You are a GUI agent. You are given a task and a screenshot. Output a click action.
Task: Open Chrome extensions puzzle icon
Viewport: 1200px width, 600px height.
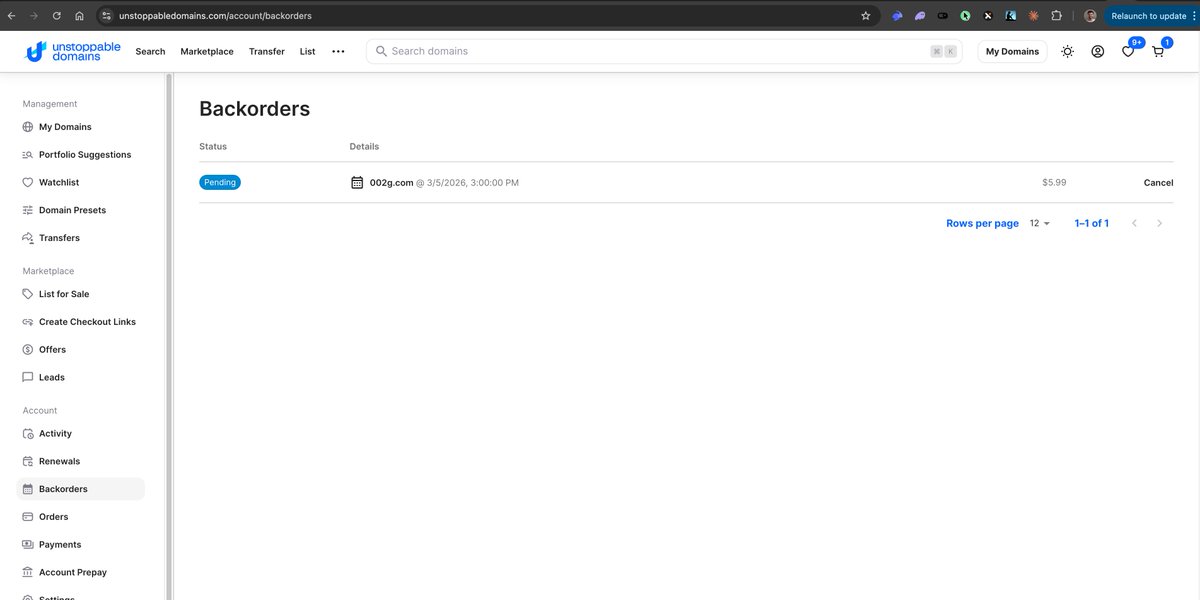point(1056,16)
